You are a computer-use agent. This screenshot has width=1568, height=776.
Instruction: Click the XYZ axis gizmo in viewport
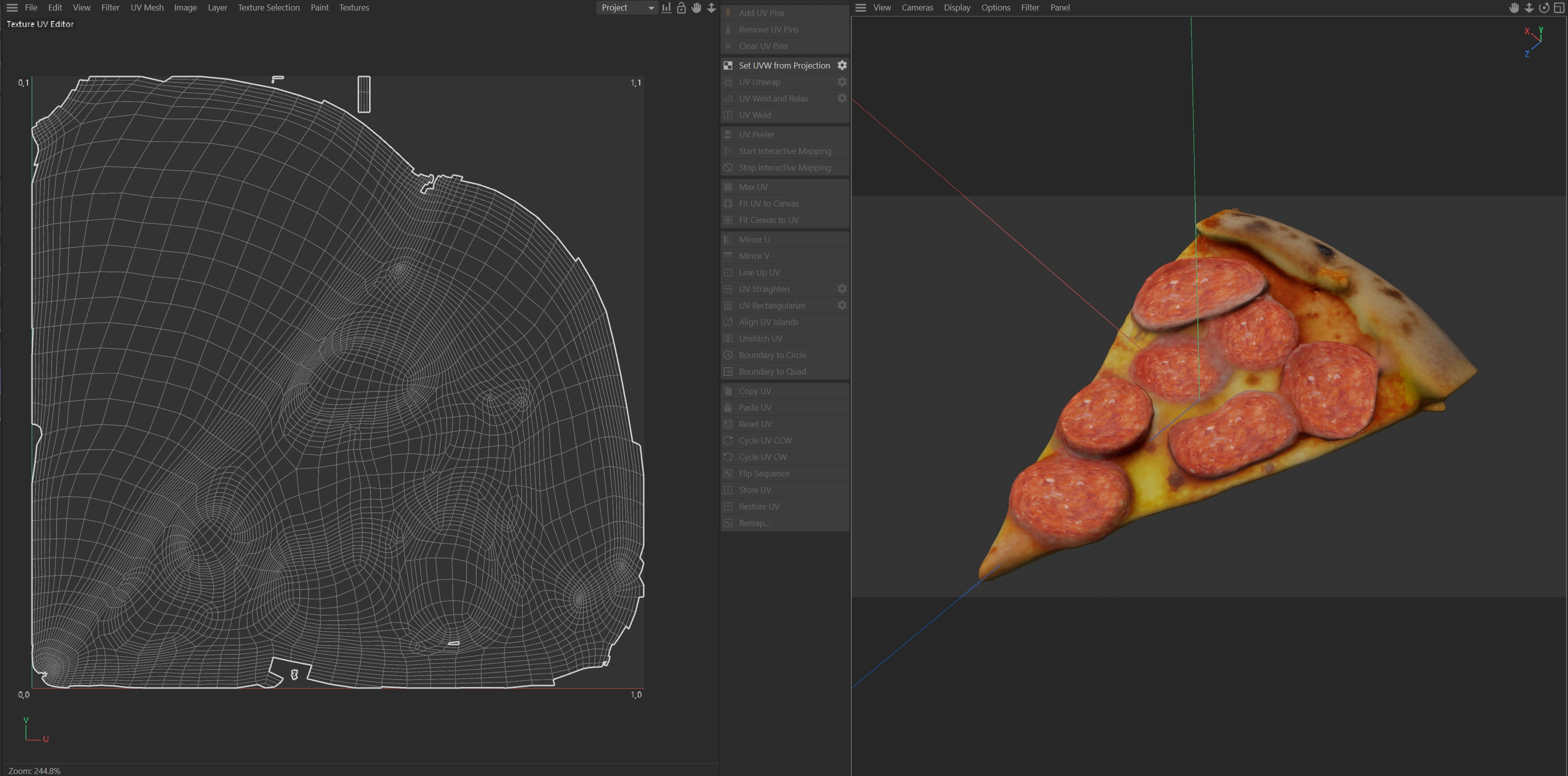(x=1535, y=42)
